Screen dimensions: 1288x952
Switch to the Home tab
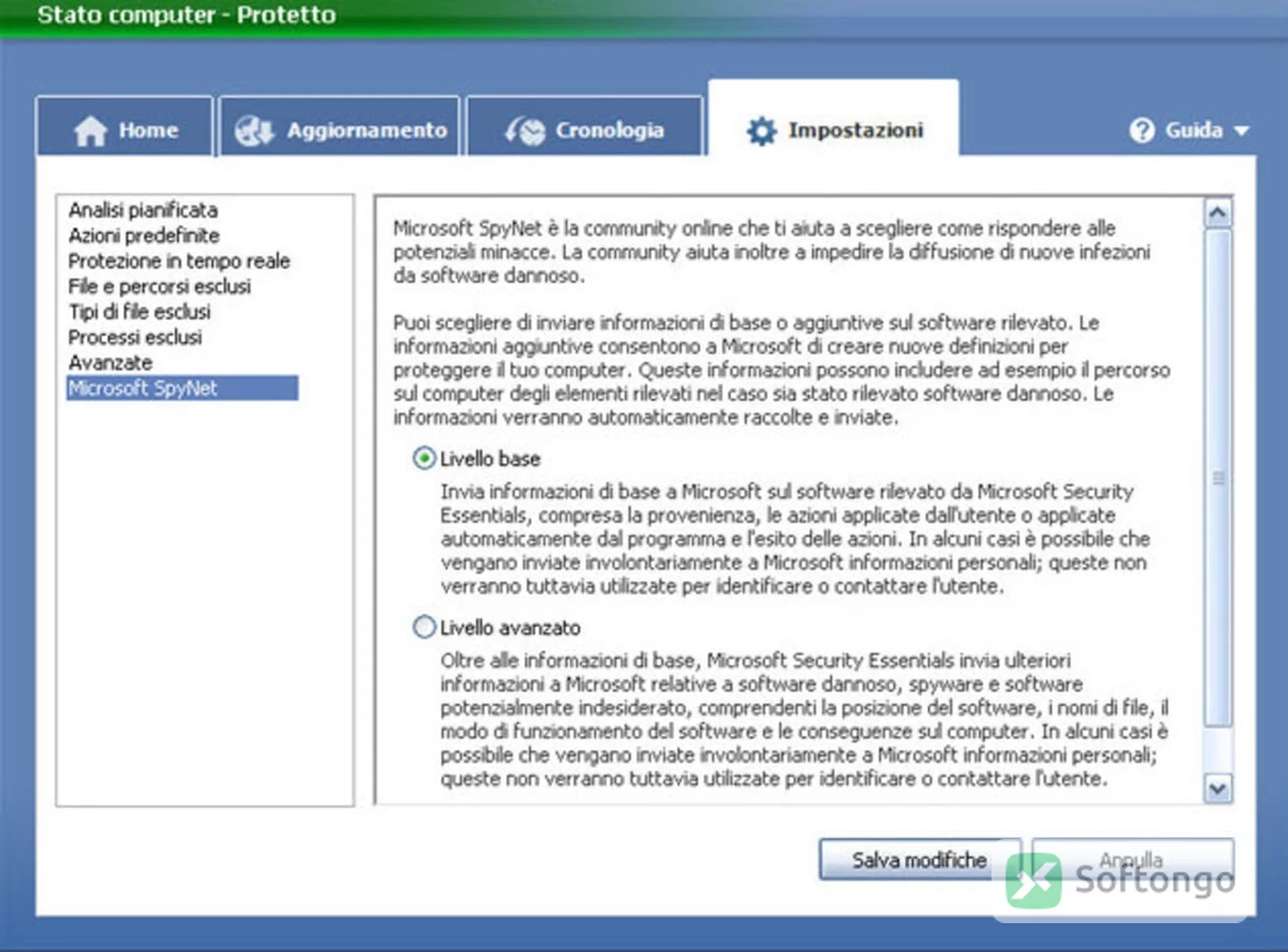[125, 127]
